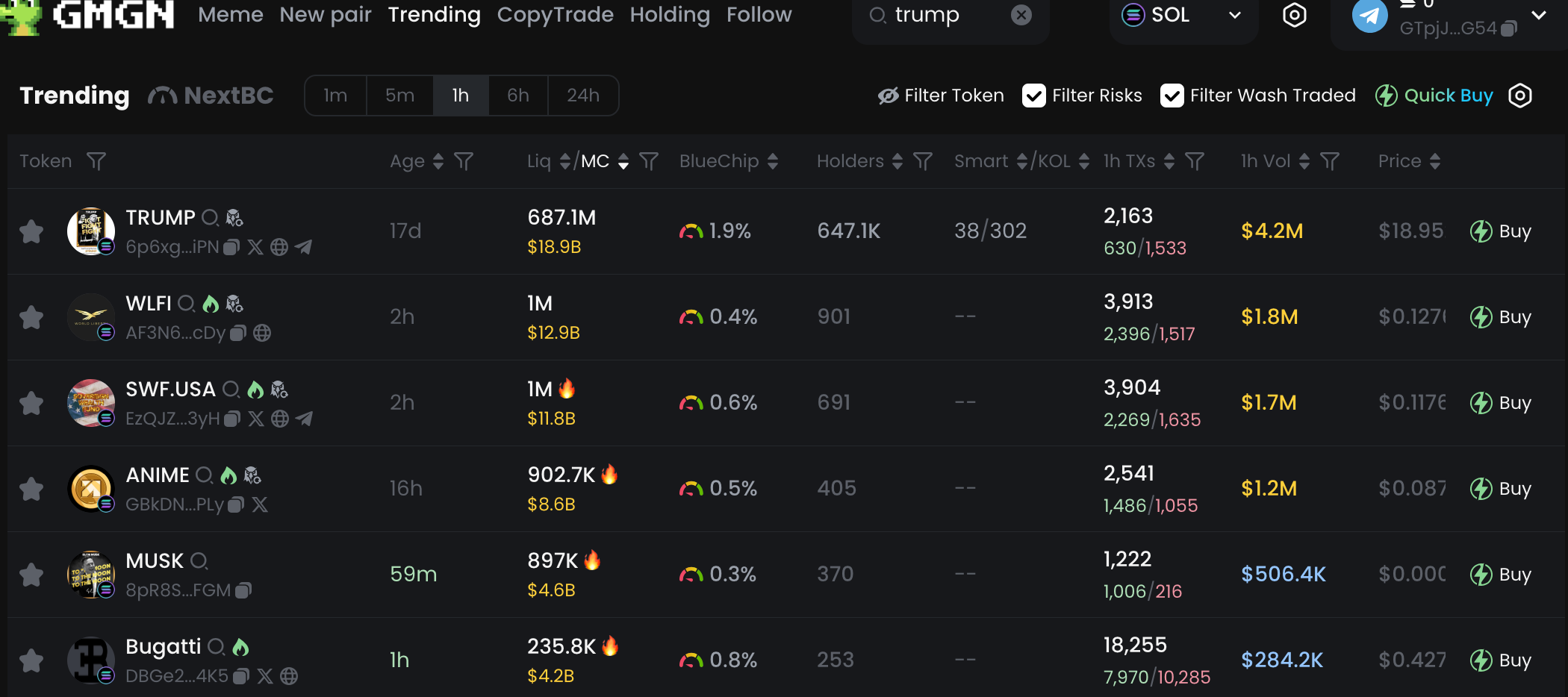
Task: Open the hexagon settings icon in header
Action: (1294, 15)
